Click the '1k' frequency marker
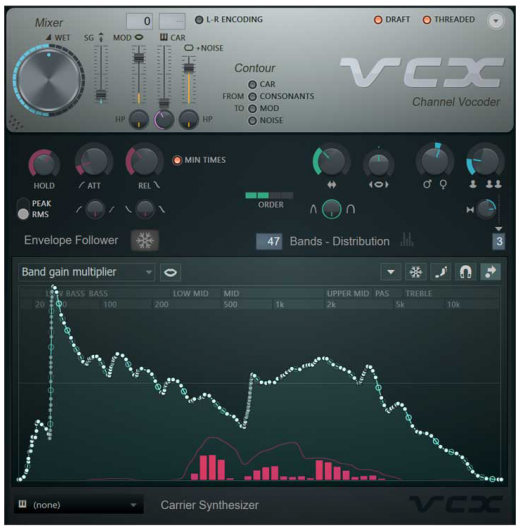The width and height of the screenshot is (518, 529). [x=280, y=305]
